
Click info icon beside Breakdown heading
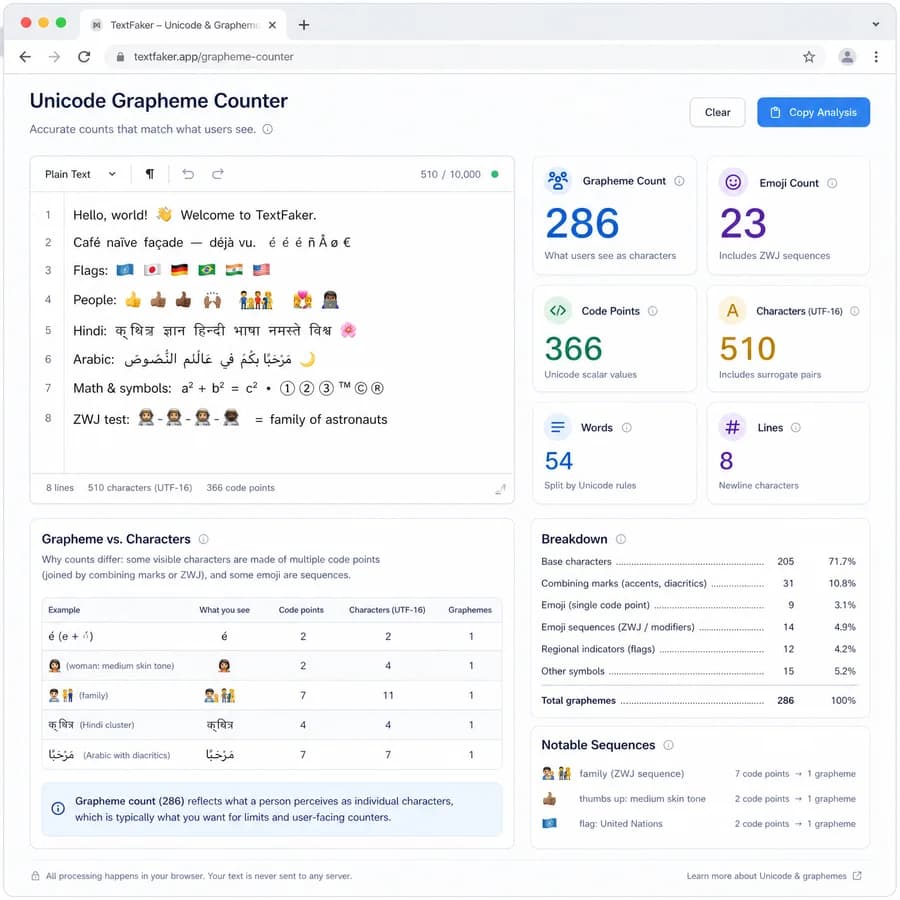(x=620, y=539)
